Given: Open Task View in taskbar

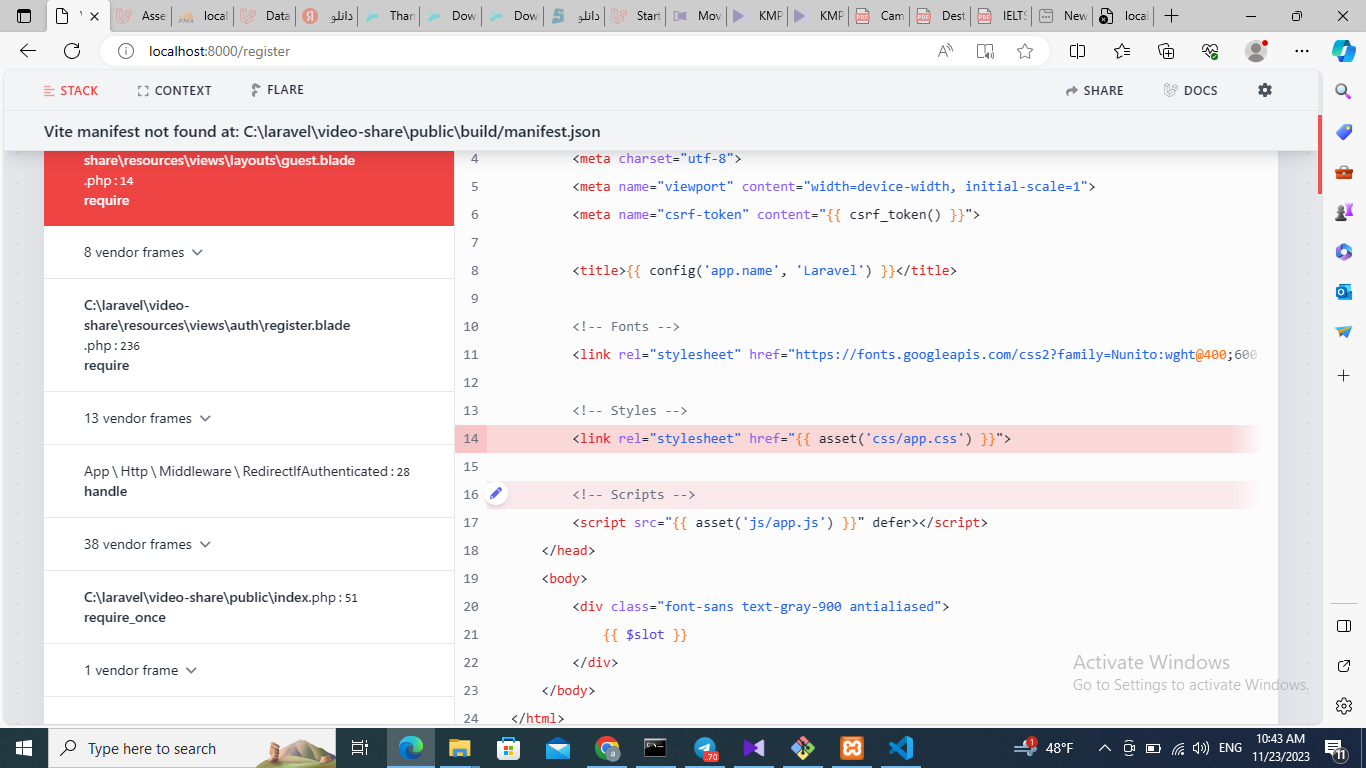Looking at the screenshot, I should point(360,748).
